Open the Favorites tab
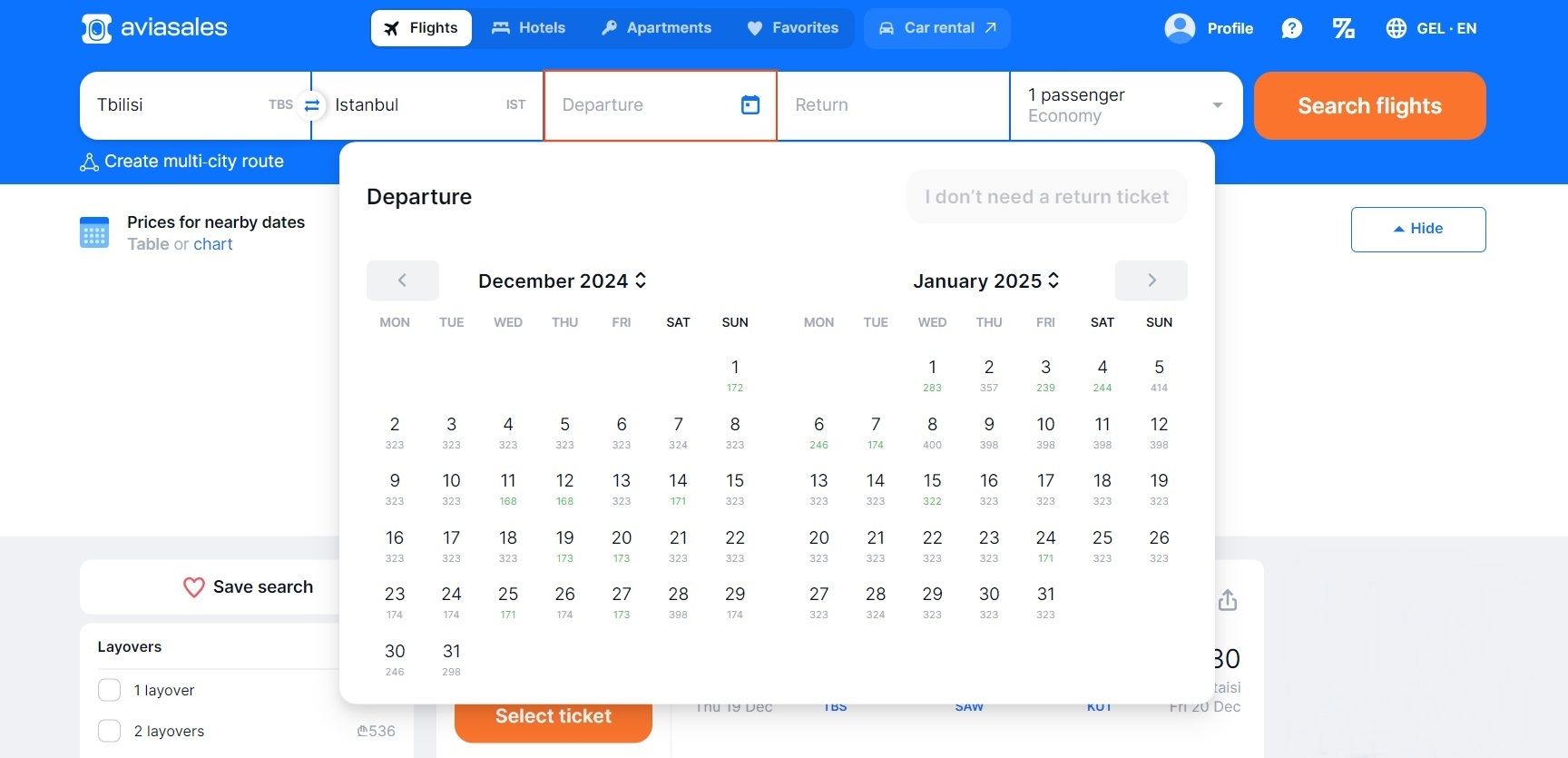The width and height of the screenshot is (1568, 758). (x=792, y=28)
